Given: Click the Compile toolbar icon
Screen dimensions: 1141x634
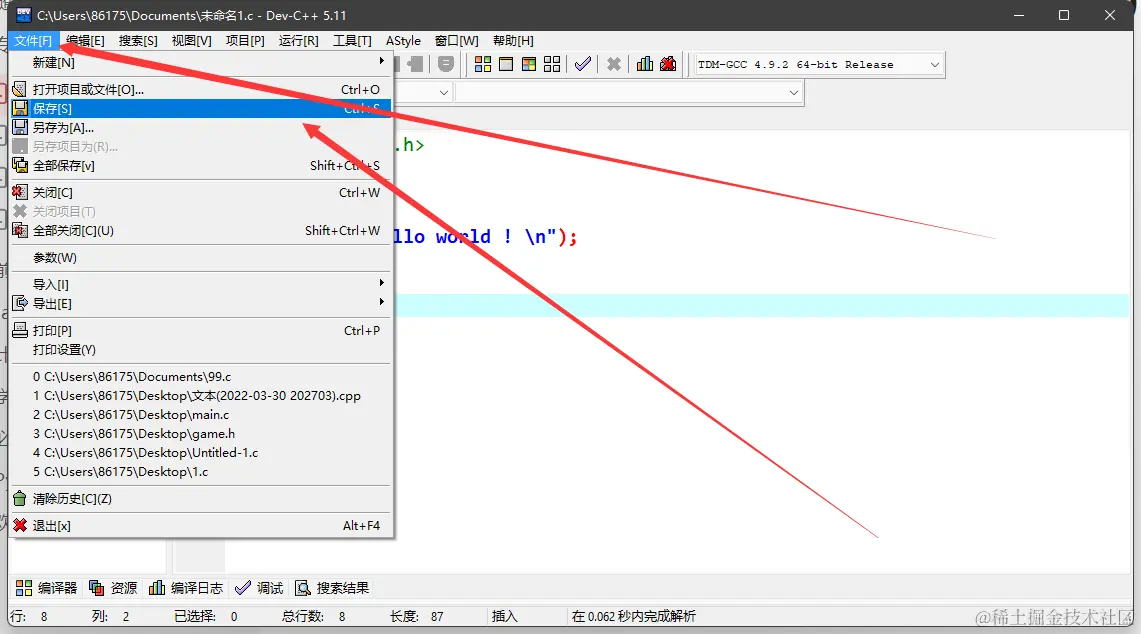Looking at the screenshot, I should point(482,64).
